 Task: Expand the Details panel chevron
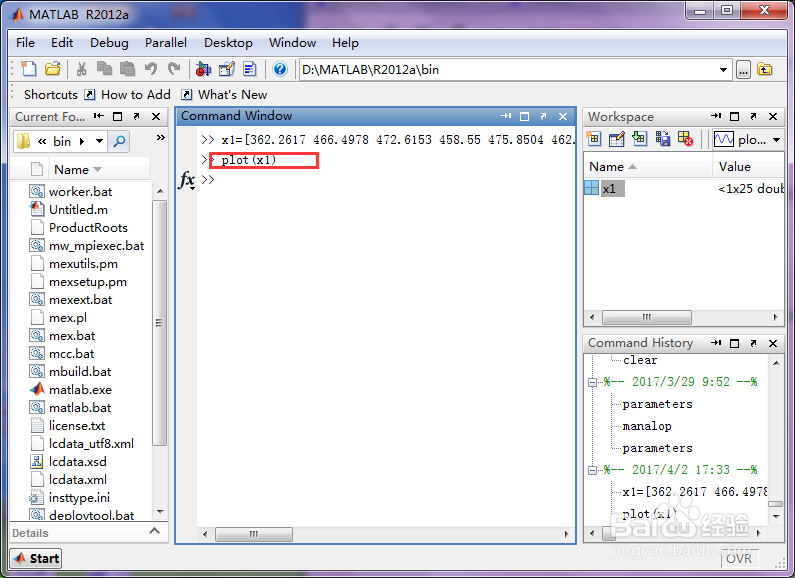pyautogui.click(x=155, y=531)
